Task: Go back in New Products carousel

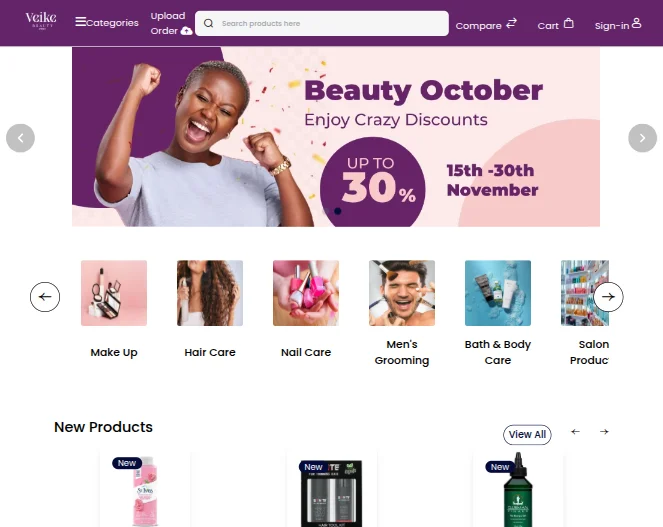Action: (575, 432)
